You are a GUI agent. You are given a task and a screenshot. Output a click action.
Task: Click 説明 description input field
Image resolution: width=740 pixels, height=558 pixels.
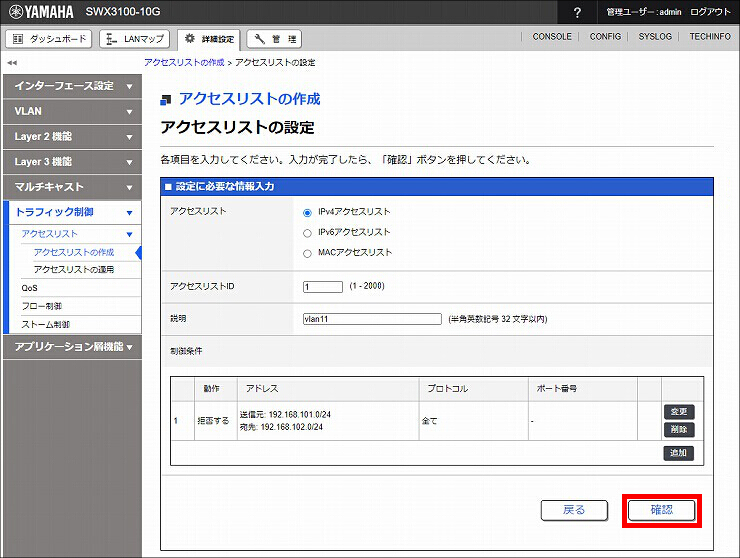coord(372,319)
